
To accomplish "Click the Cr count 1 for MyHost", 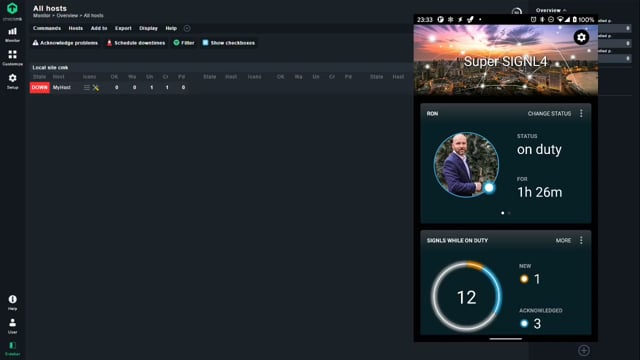I will (167, 87).
